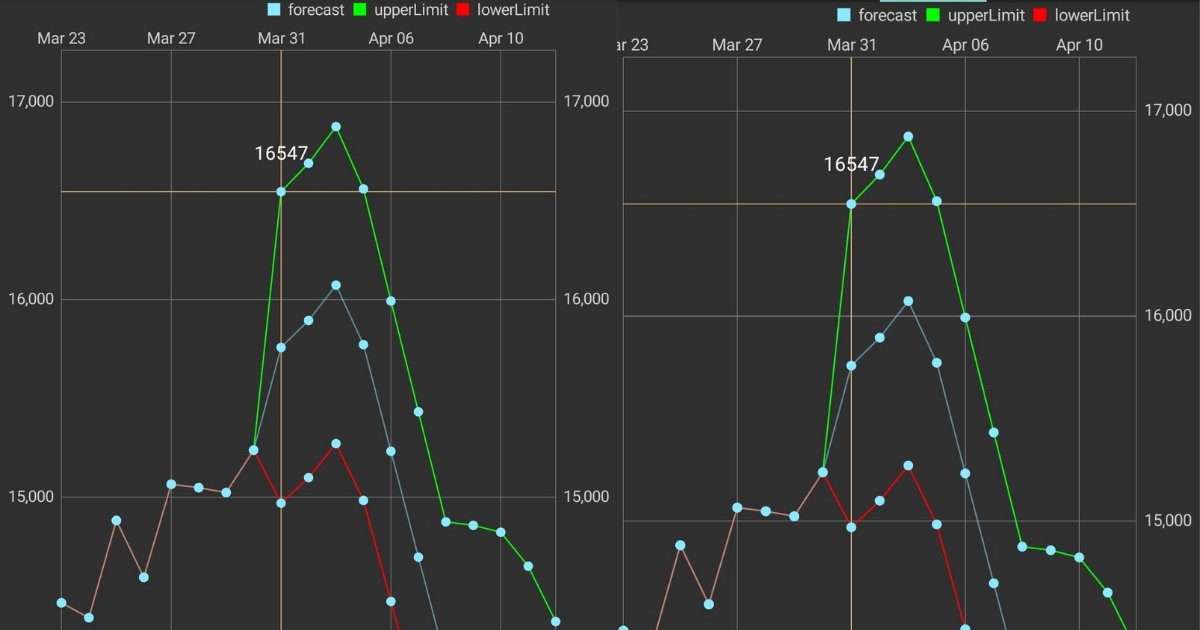
Task: Select the peak upperLimit data point in left chart
Action: tap(336, 127)
